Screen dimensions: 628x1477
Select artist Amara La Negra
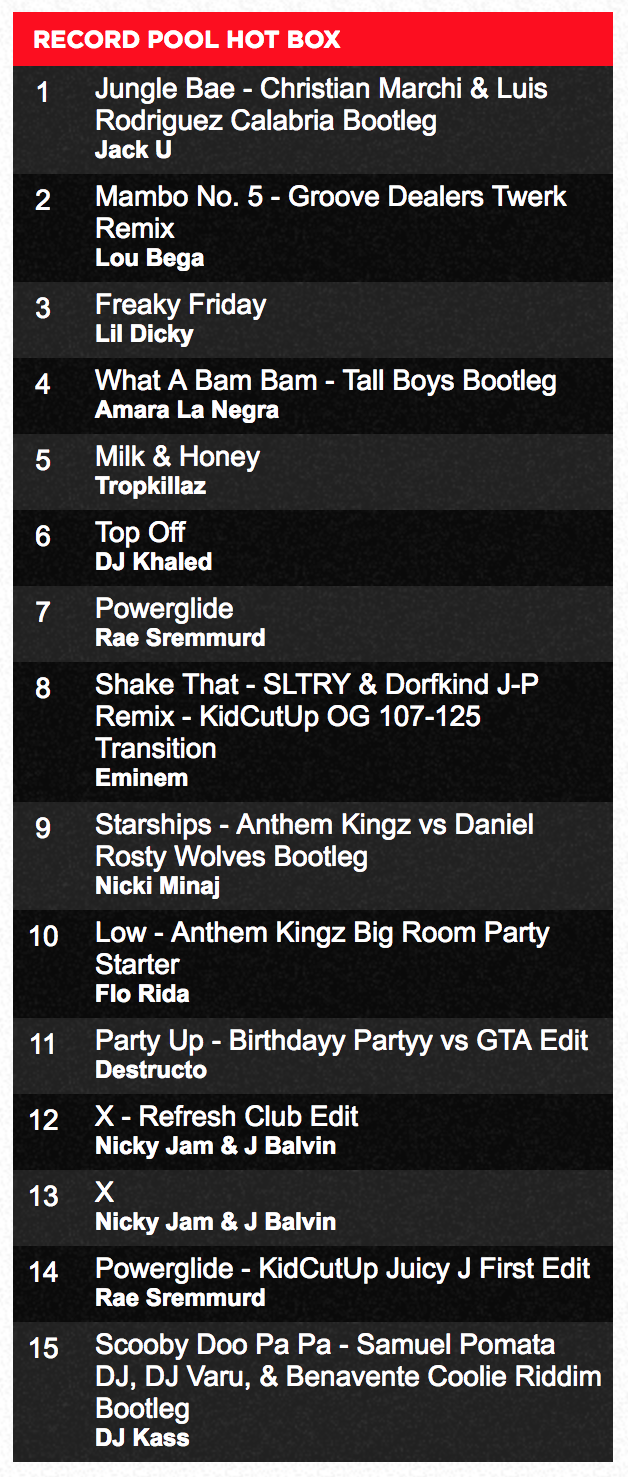(187, 410)
